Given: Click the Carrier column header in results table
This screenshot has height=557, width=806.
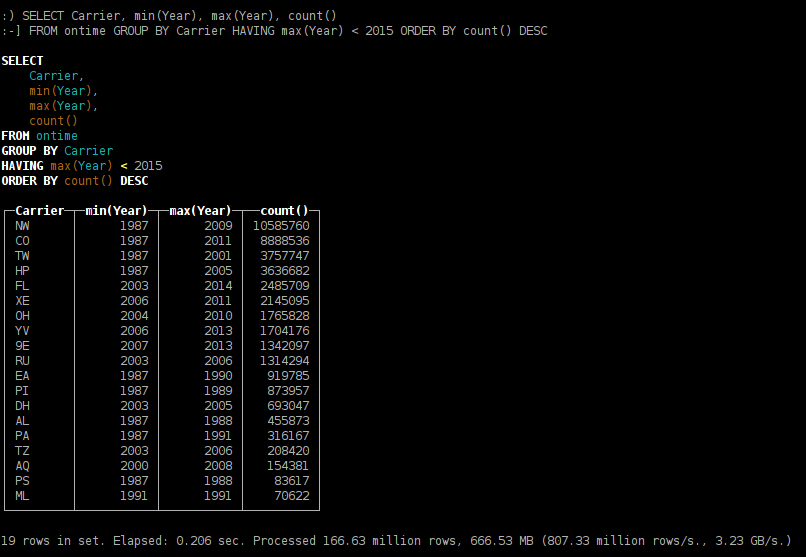Looking at the screenshot, I should pyautogui.click(x=40, y=211).
